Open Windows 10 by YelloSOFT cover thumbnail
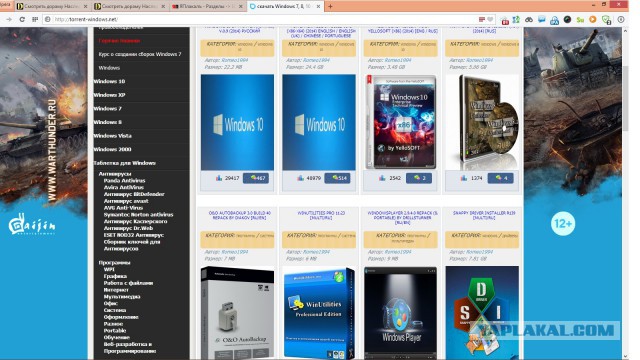The height and width of the screenshot is (360, 640). point(400,122)
